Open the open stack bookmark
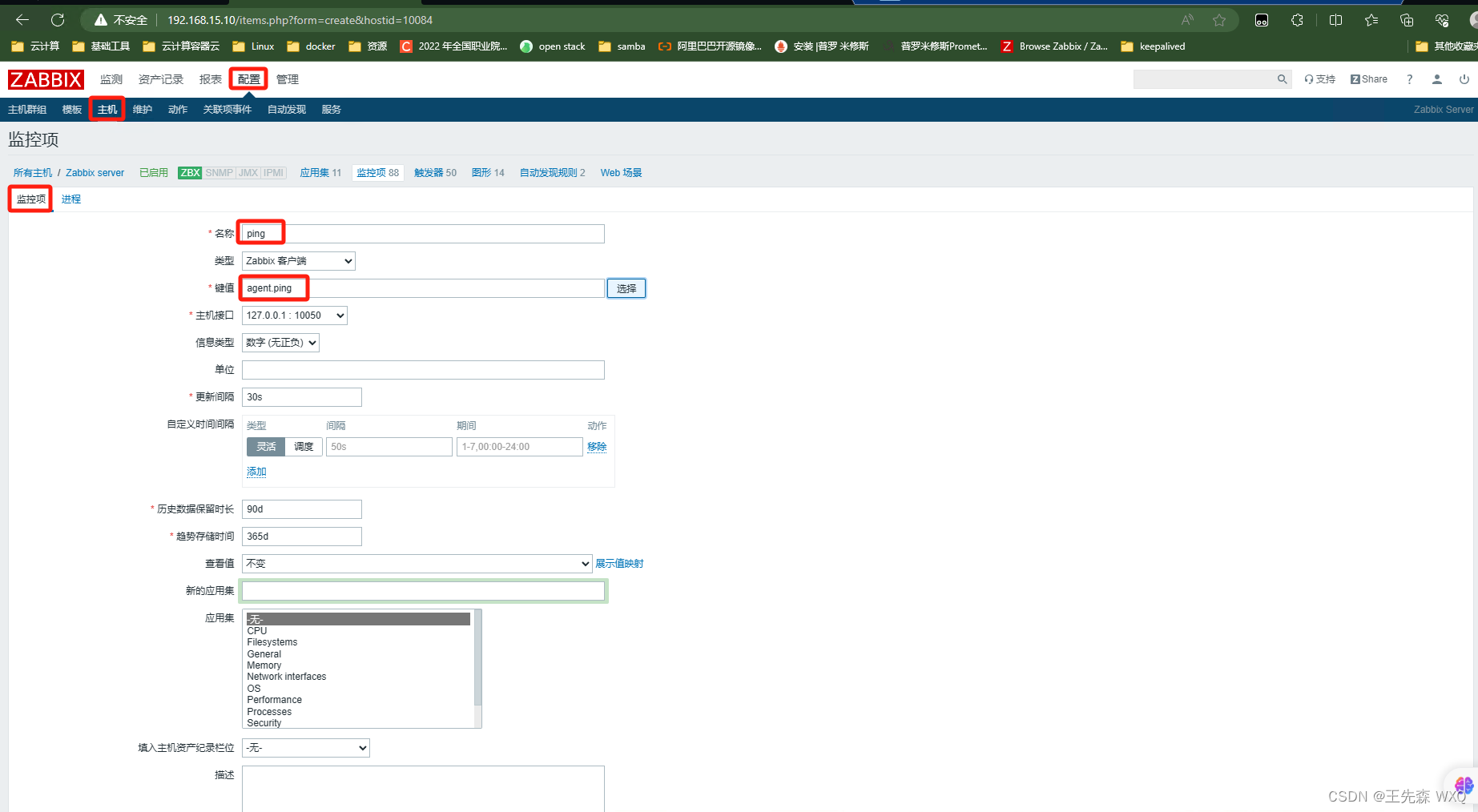This screenshot has height=812, width=1478. 553,46
